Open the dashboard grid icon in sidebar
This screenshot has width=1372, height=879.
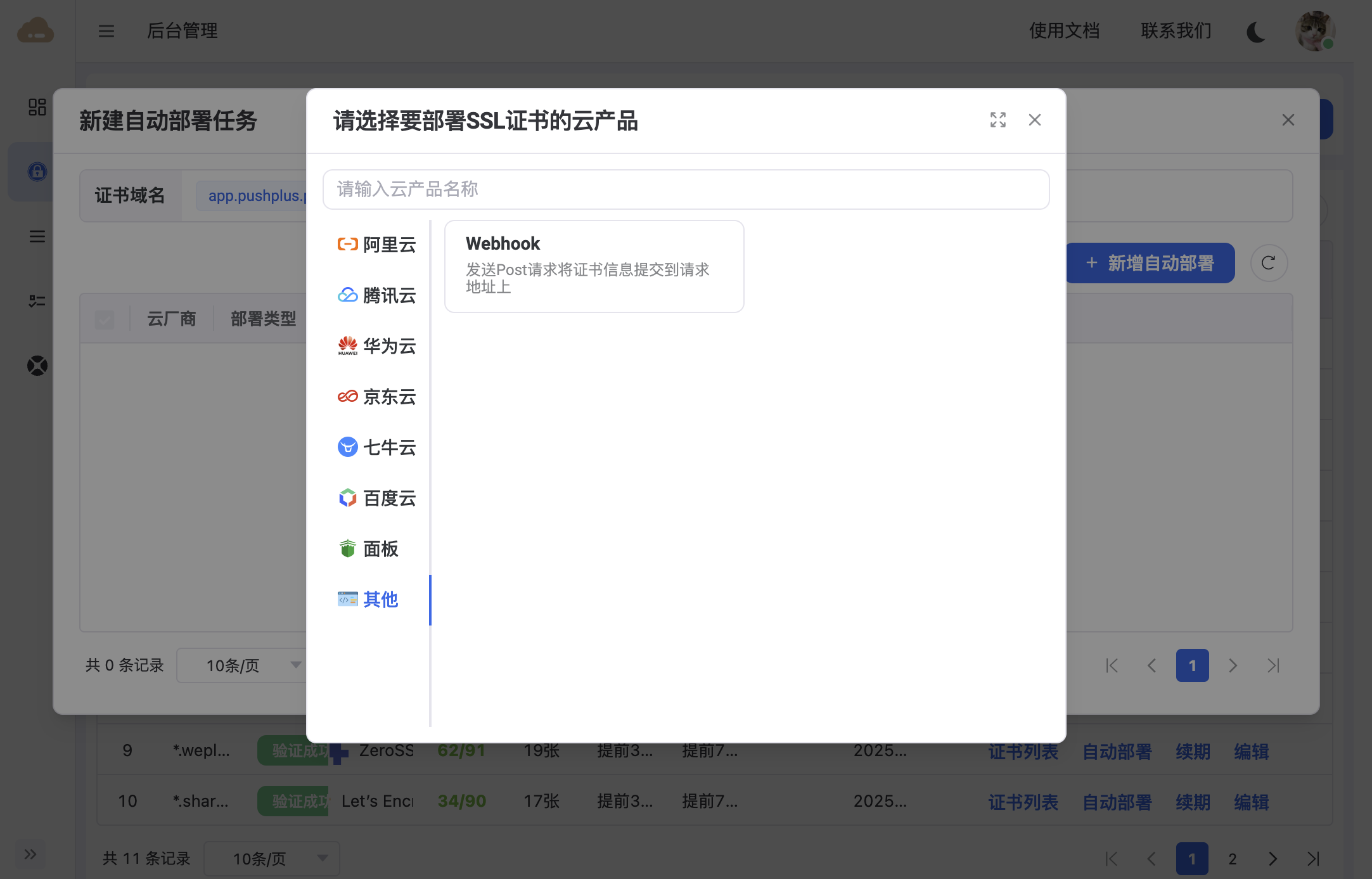[x=37, y=107]
